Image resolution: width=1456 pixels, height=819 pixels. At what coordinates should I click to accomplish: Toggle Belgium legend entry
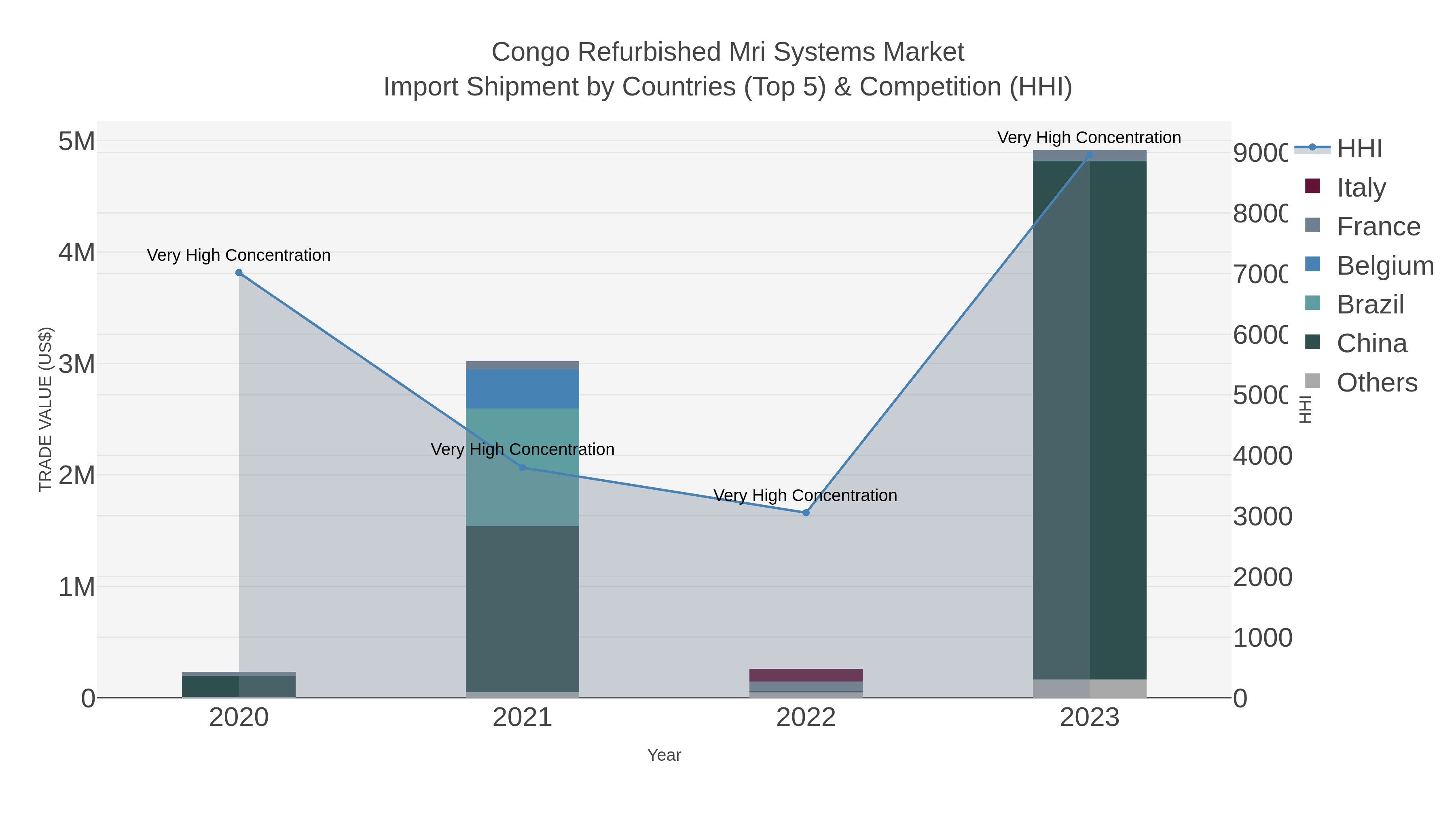[x=1369, y=265]
